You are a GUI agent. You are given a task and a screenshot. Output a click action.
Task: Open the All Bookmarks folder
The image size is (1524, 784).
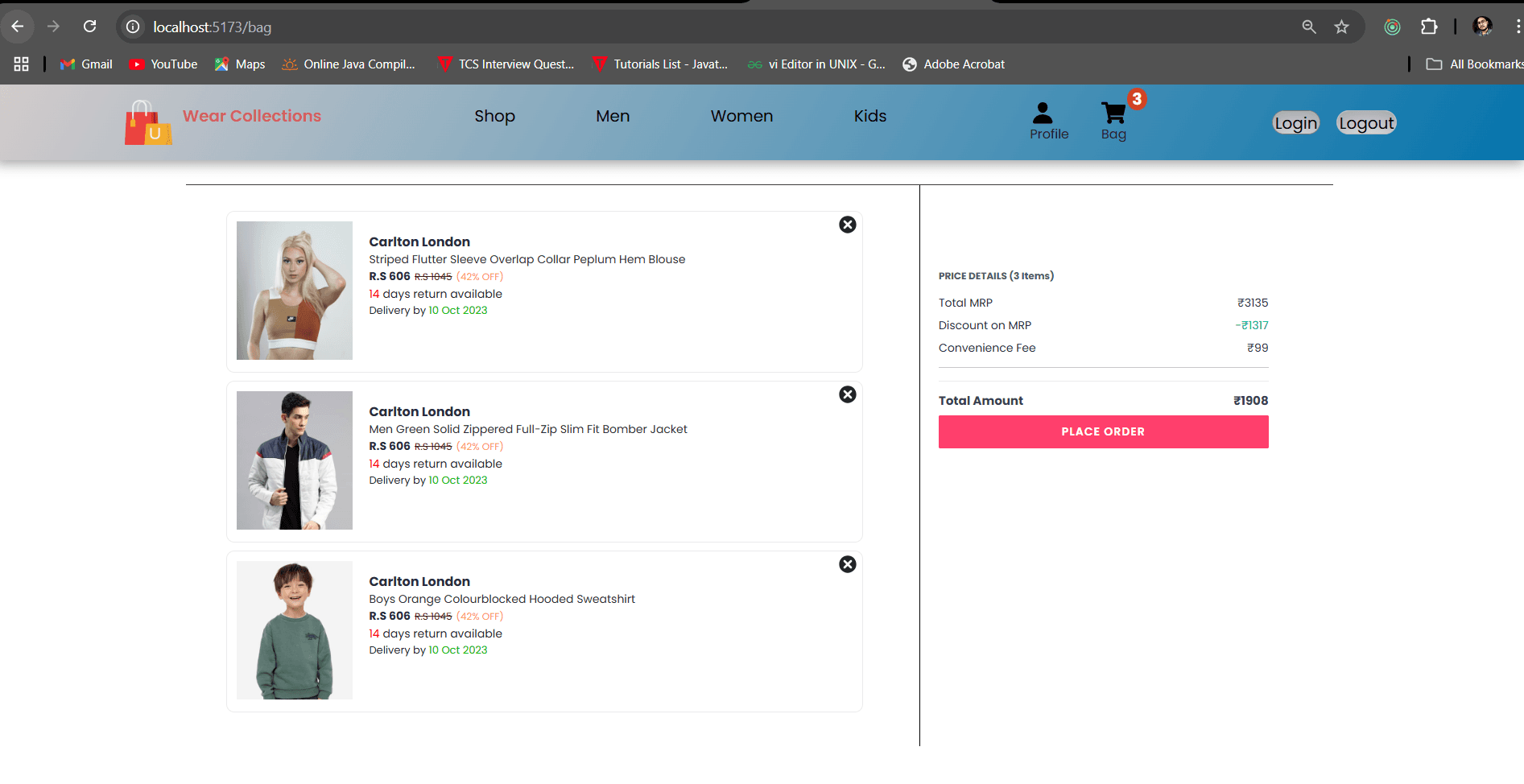pyautogui.click(x=1474, y=64)
